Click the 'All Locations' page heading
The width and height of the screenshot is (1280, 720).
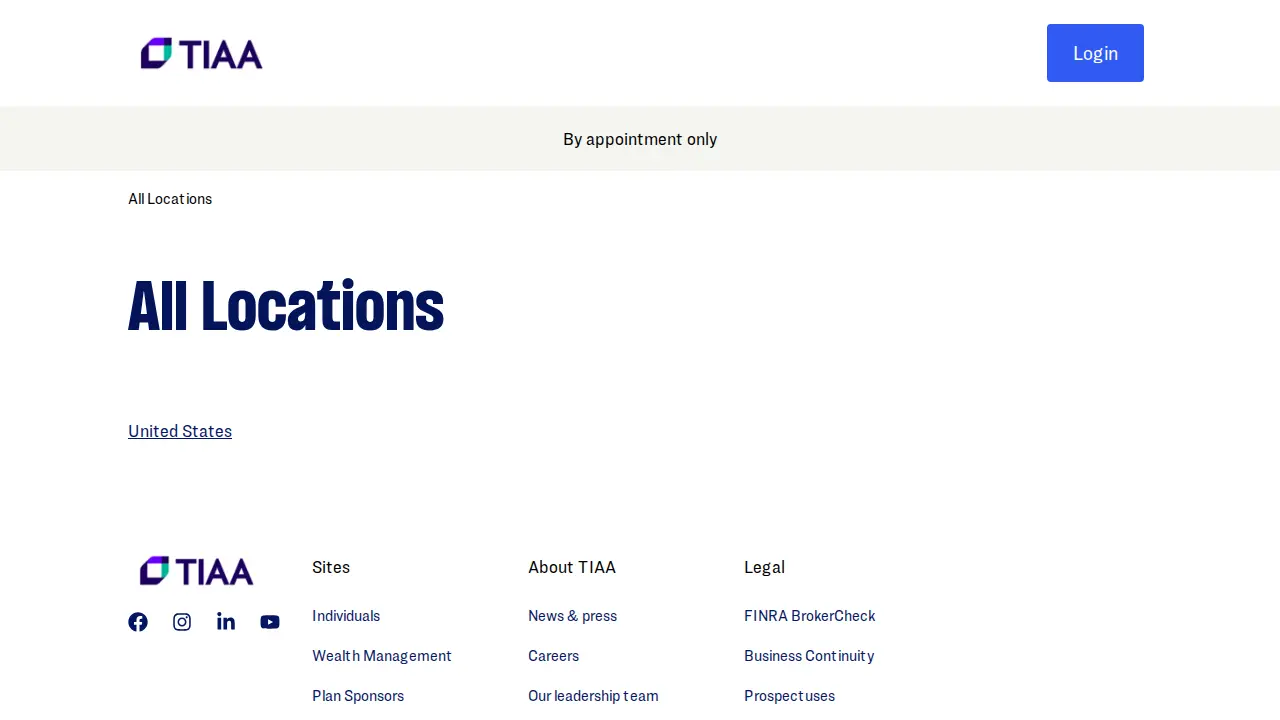click(x=286, y=306)
